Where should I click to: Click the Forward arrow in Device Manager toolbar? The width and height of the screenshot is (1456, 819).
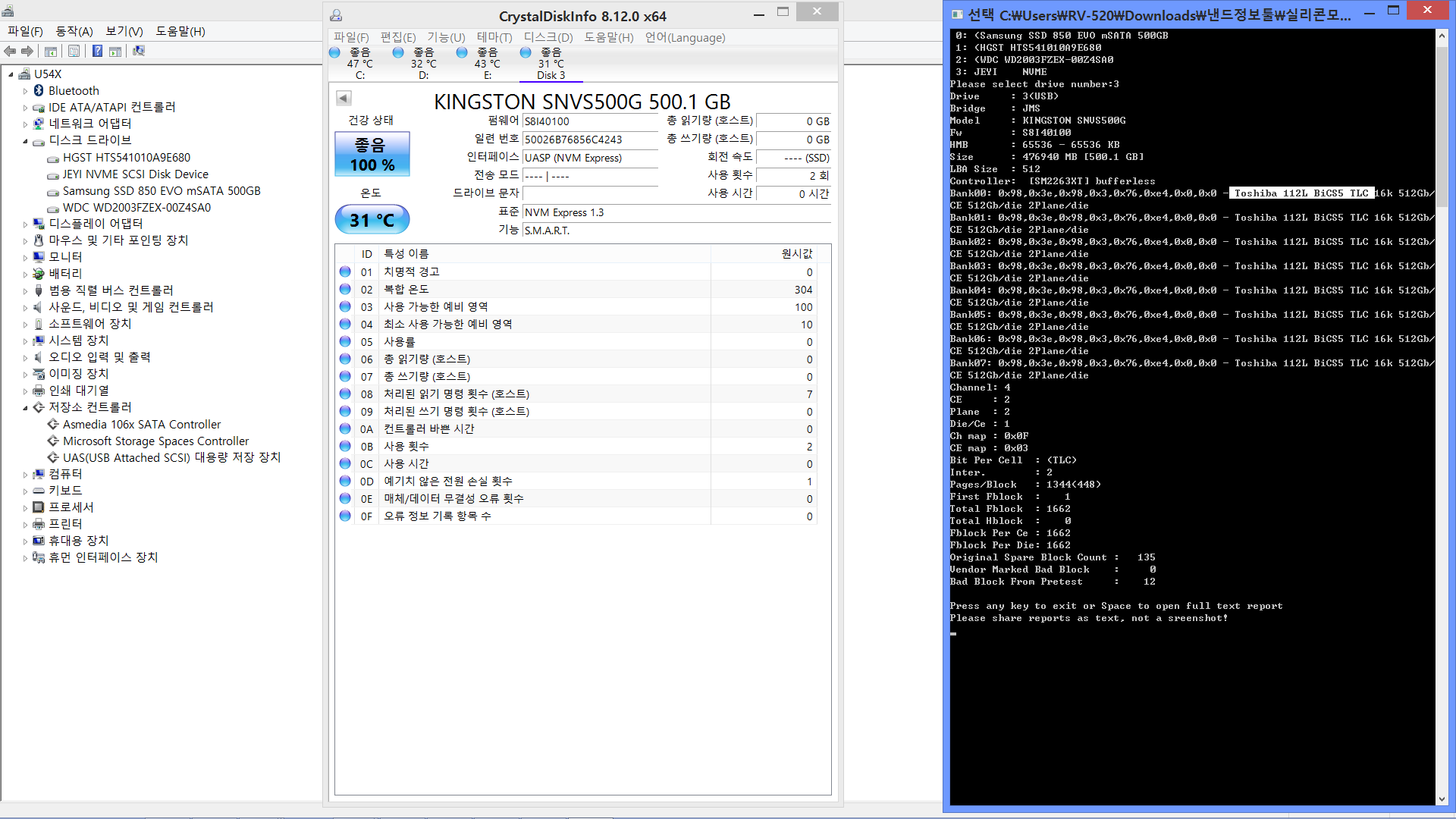pos(27,51)
